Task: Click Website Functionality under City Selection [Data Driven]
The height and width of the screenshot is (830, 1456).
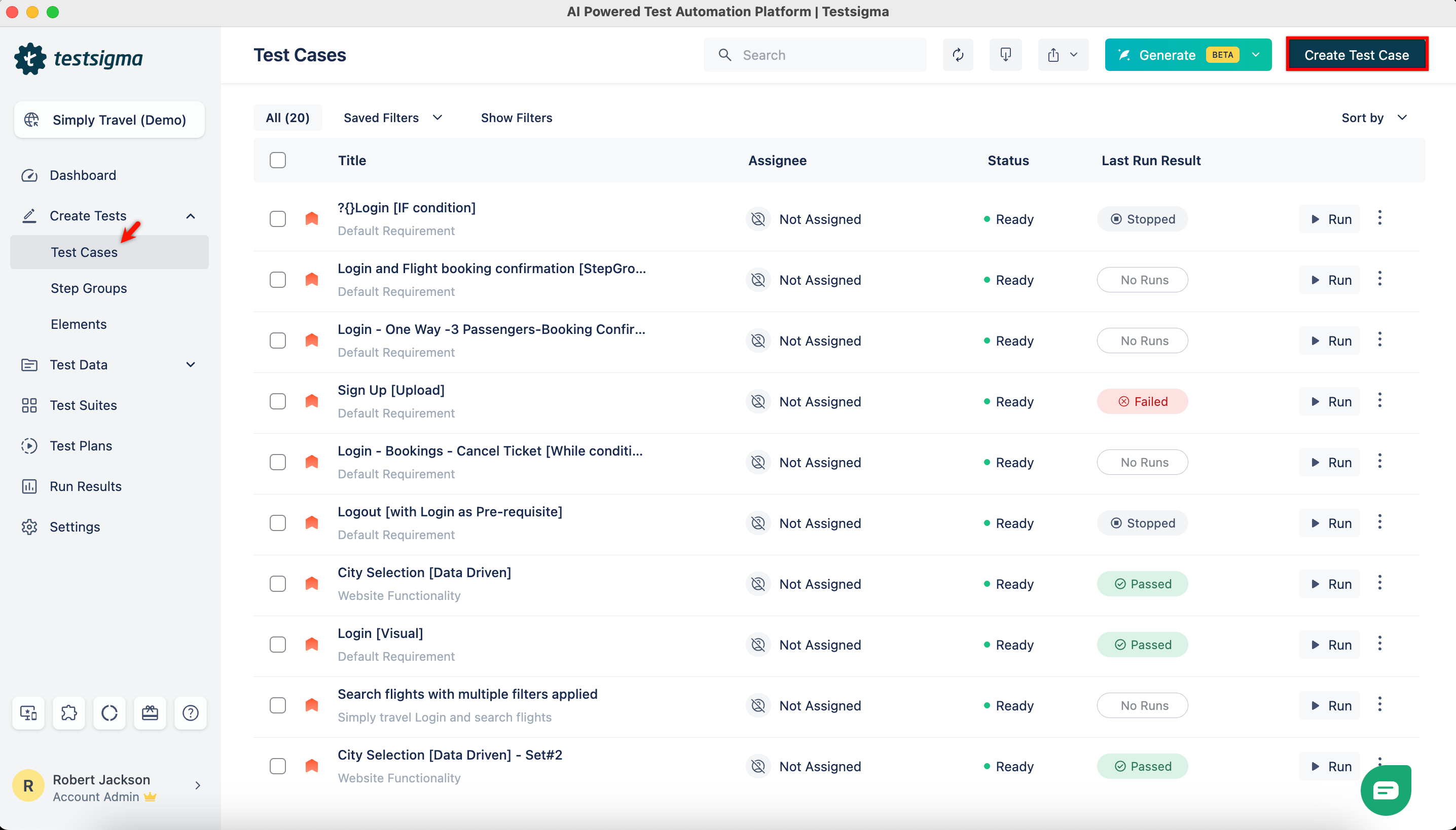Action: pyautogui.click(x=399, y=595)
